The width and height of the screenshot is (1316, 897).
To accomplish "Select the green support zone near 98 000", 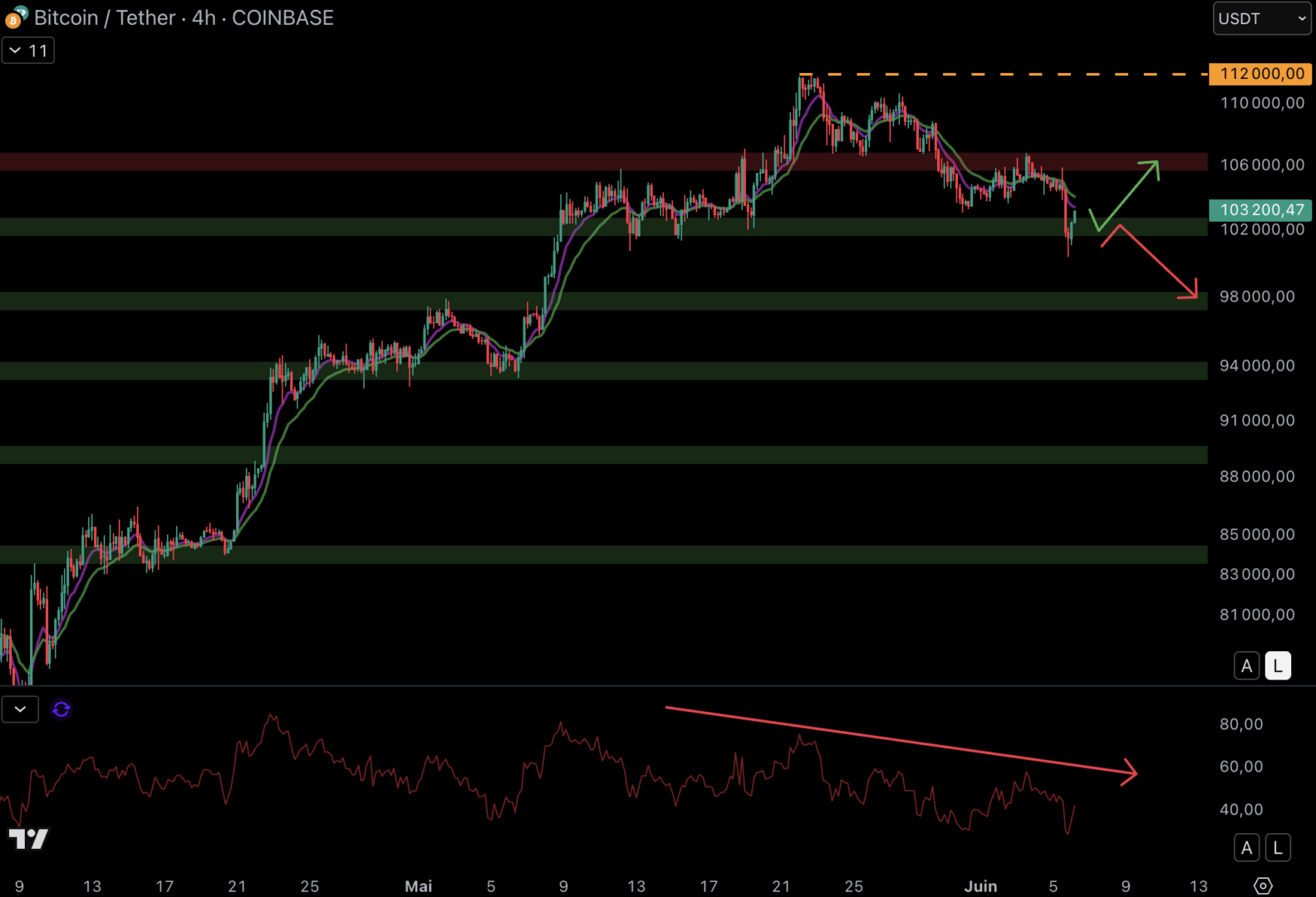I will coord(604,301).
